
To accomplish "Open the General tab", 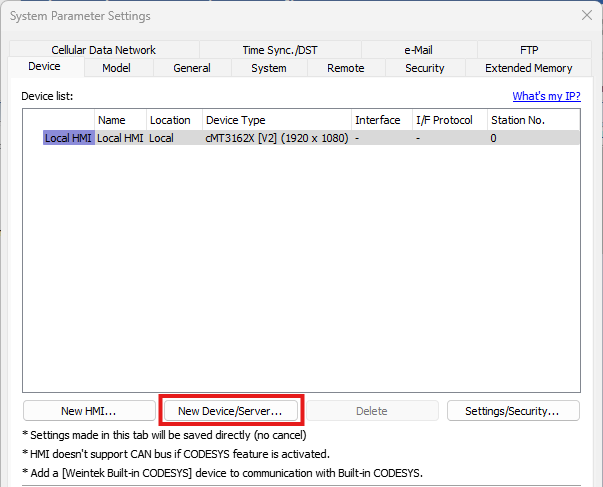I will click(192, 68).
